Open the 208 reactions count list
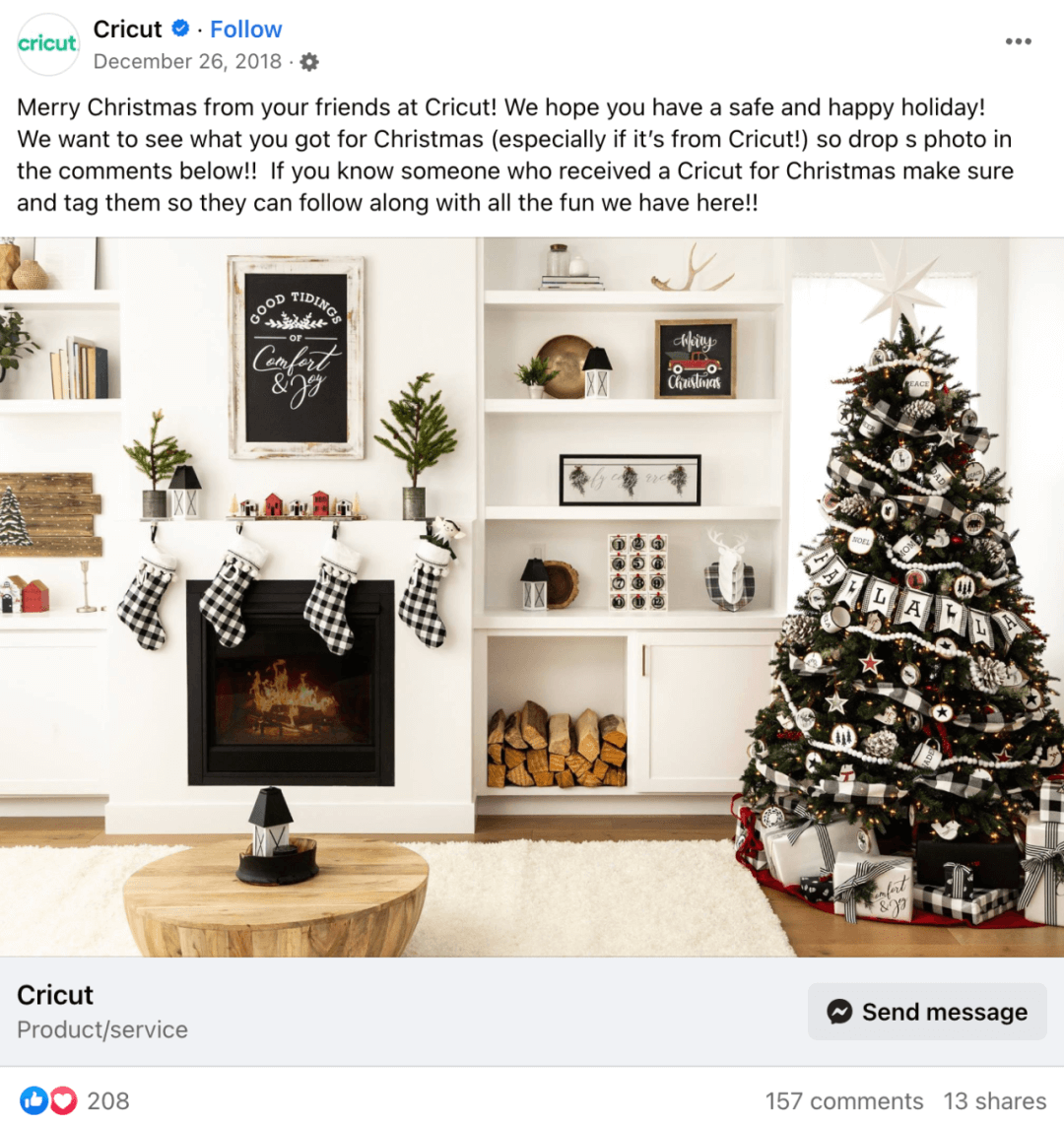 coord(108,1100)
